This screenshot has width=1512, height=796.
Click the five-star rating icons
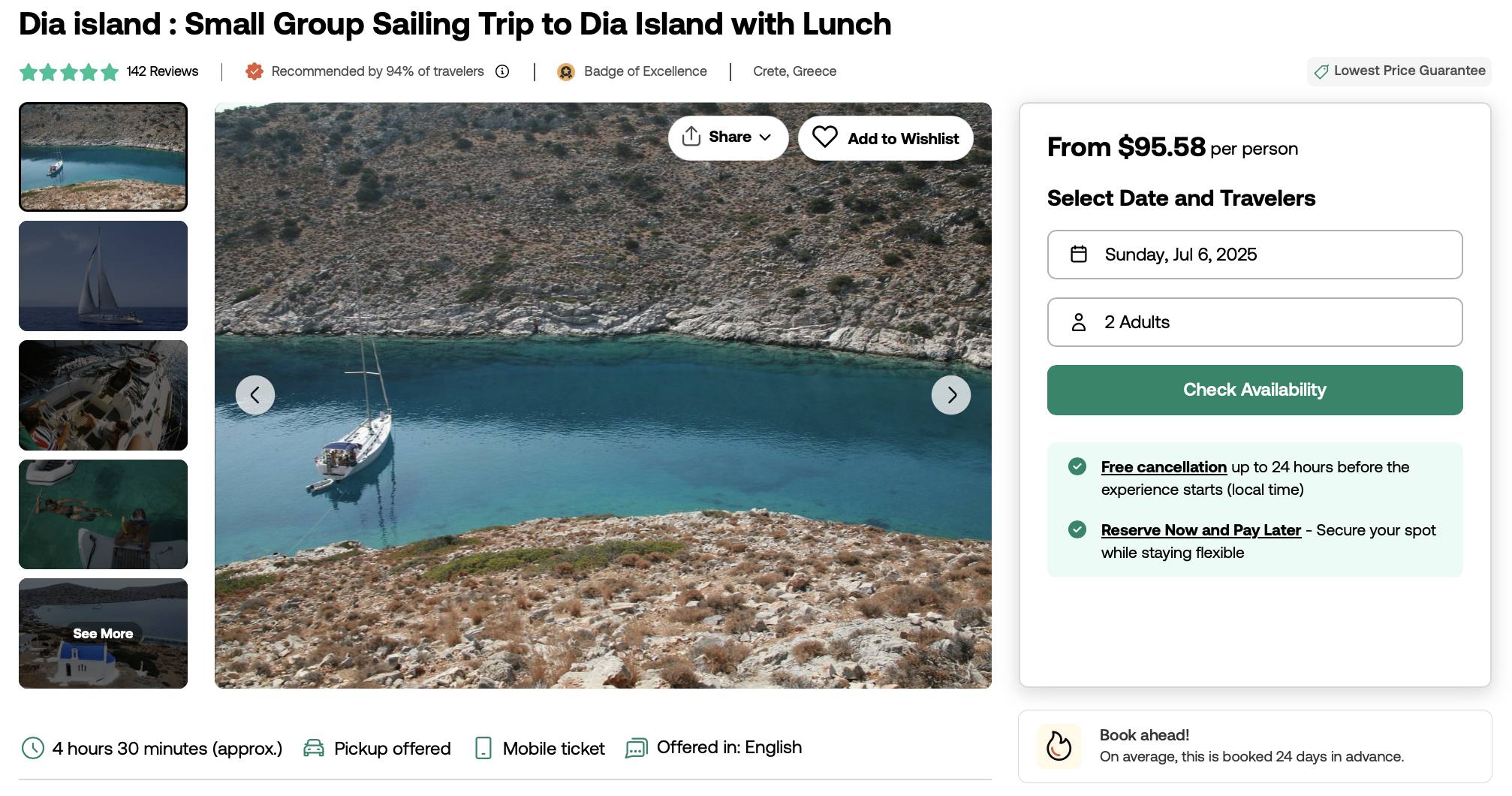69,72
